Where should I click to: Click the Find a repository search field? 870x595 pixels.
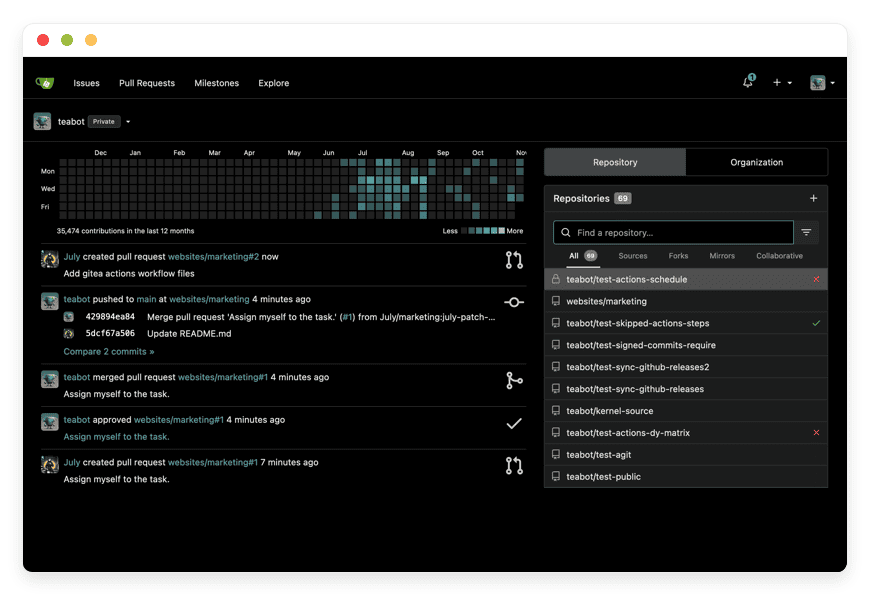tap(673, 233)
